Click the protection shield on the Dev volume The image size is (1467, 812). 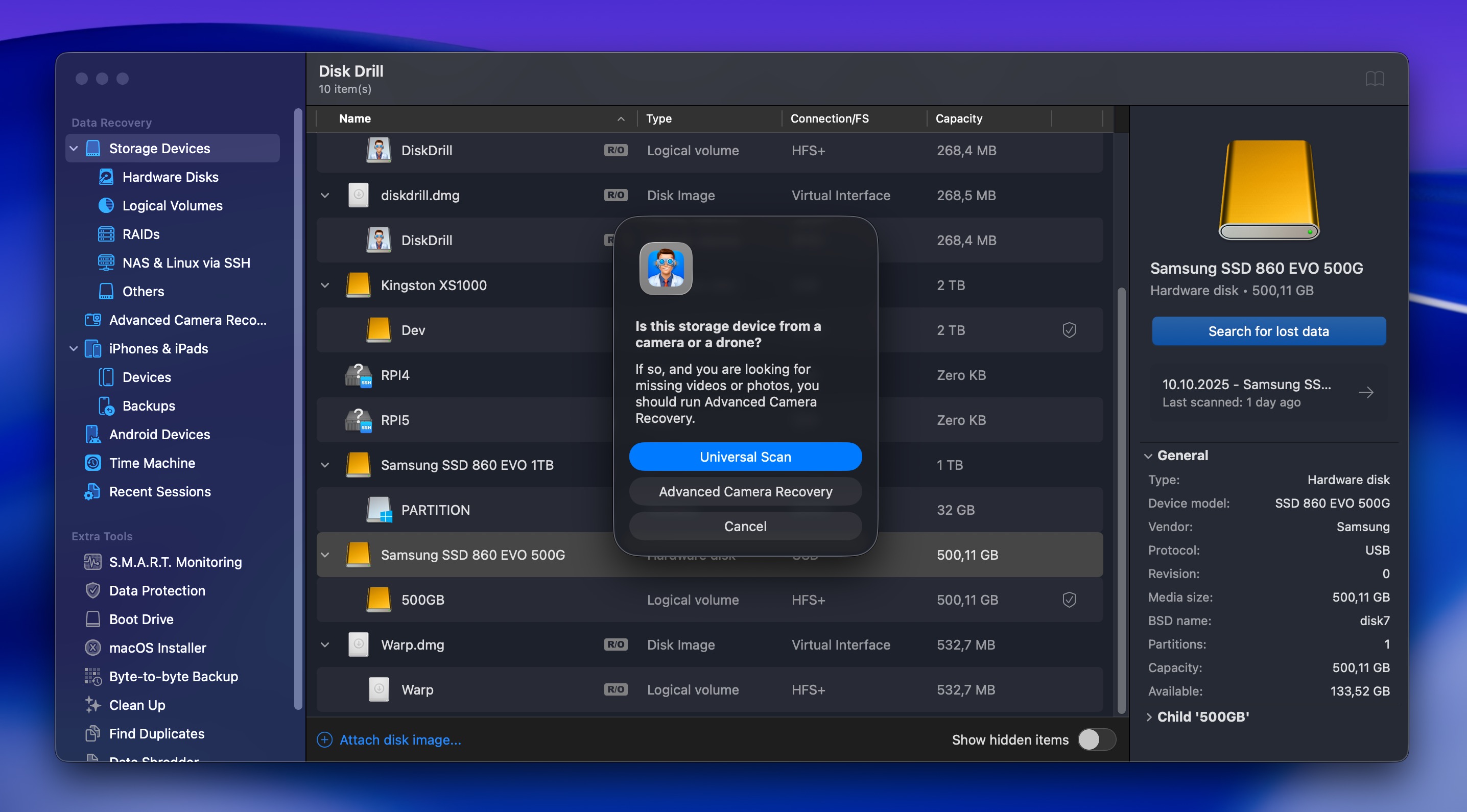1069,330
